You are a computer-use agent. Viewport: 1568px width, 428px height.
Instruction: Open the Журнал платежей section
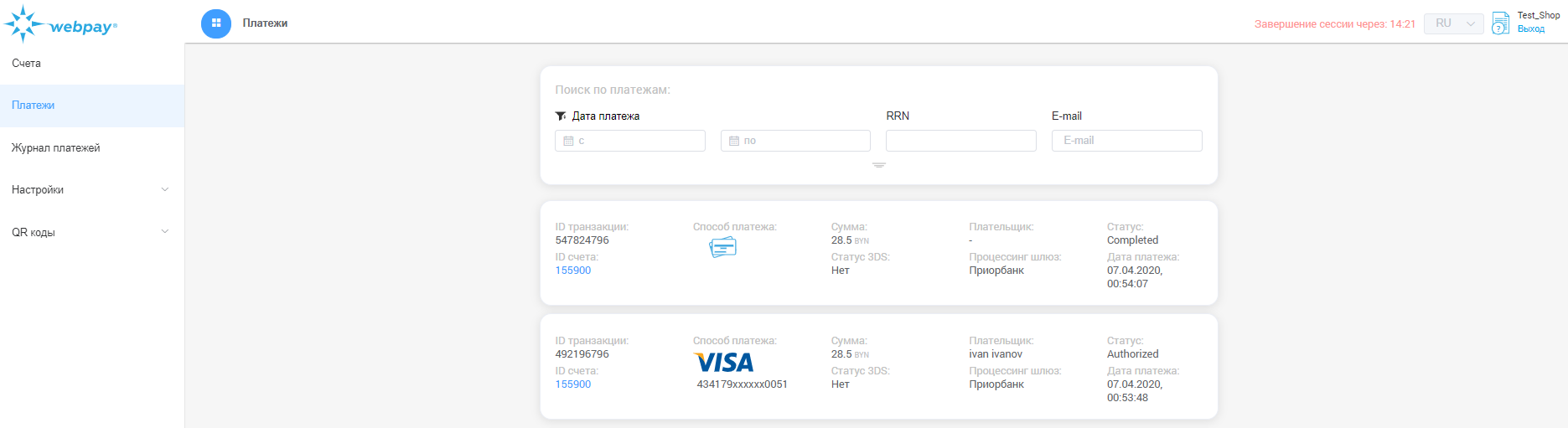tap(56, 148)
